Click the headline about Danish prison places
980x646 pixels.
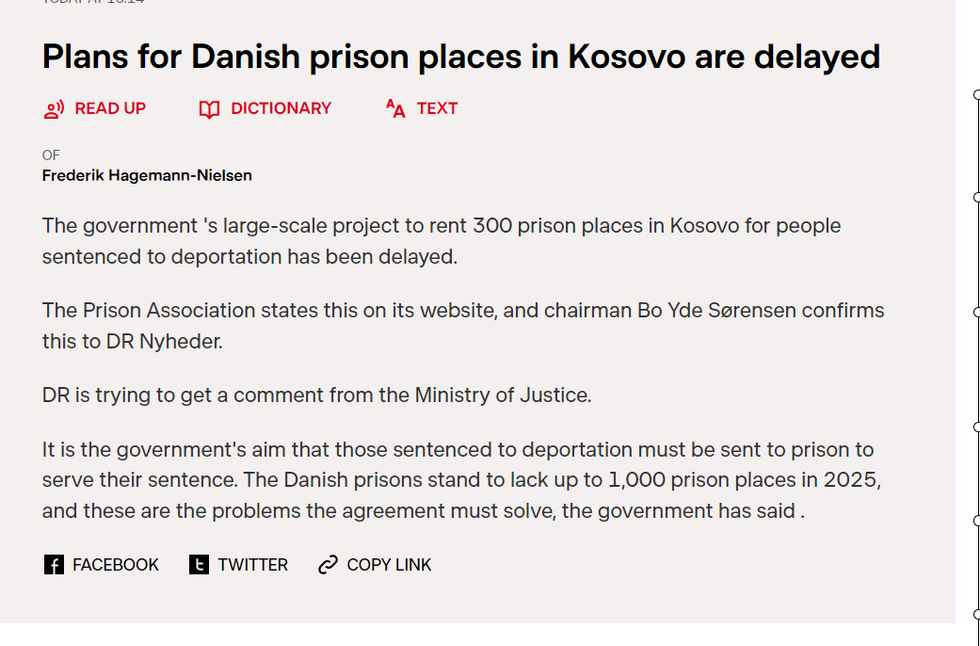pyautogui.click(x=461, y=57)
